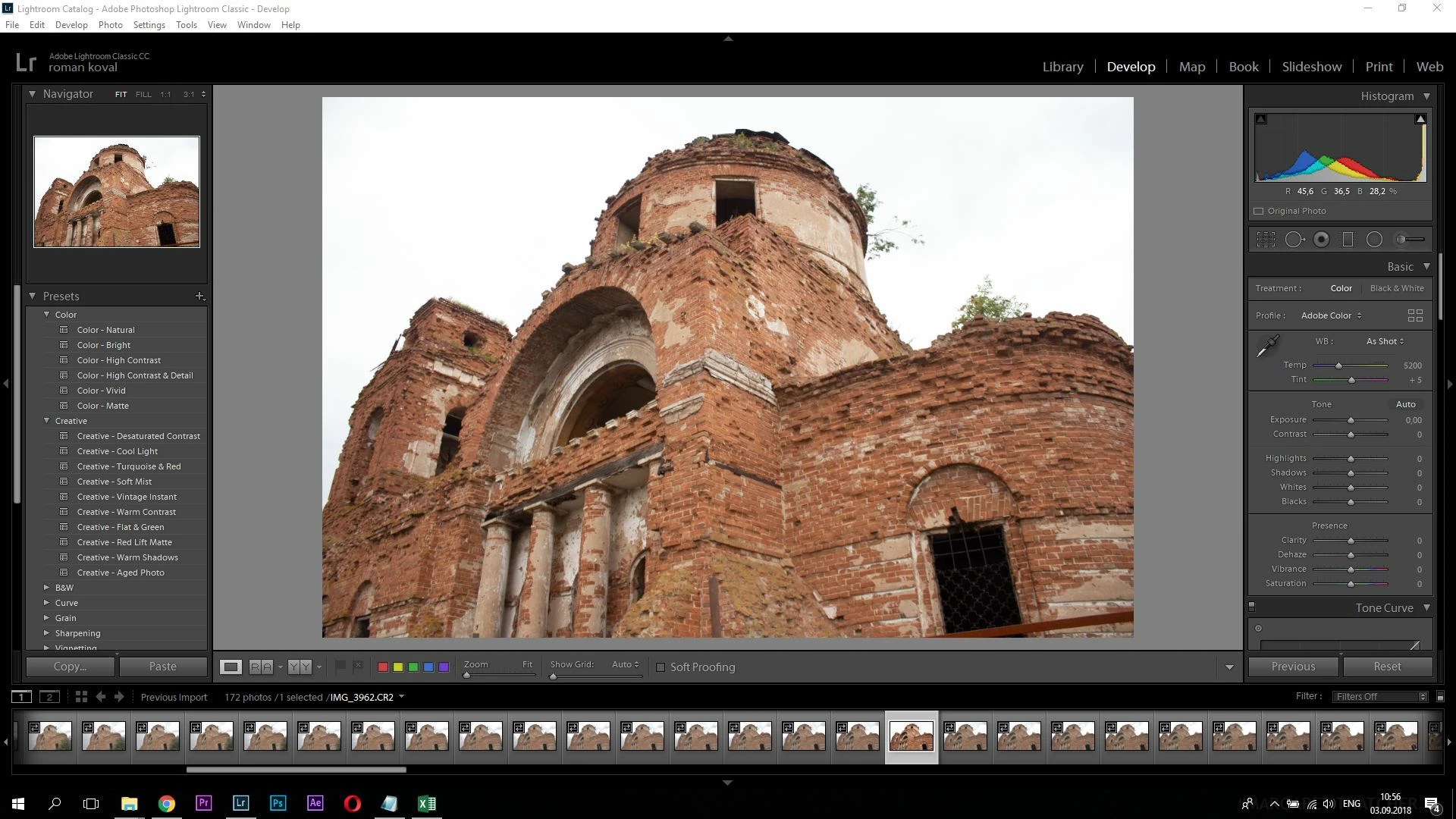
Task: Select the Spot Removal tool
Action: click(1294, 240)
